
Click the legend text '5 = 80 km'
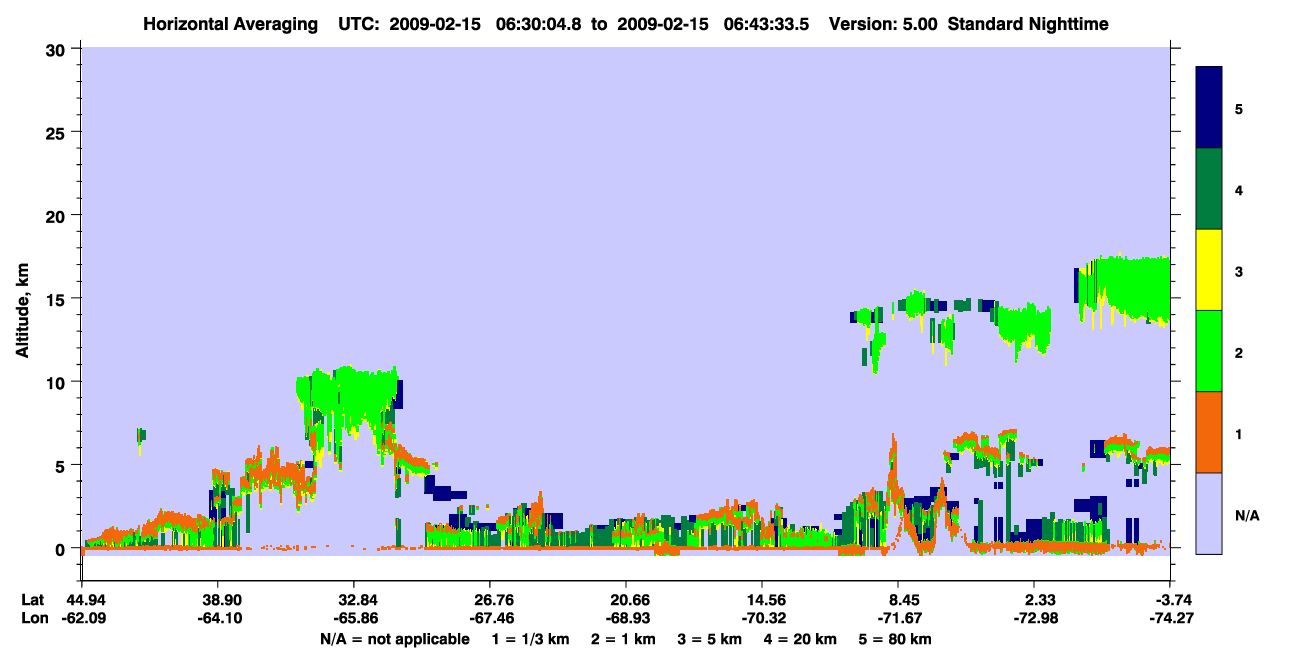pos(894,639)
